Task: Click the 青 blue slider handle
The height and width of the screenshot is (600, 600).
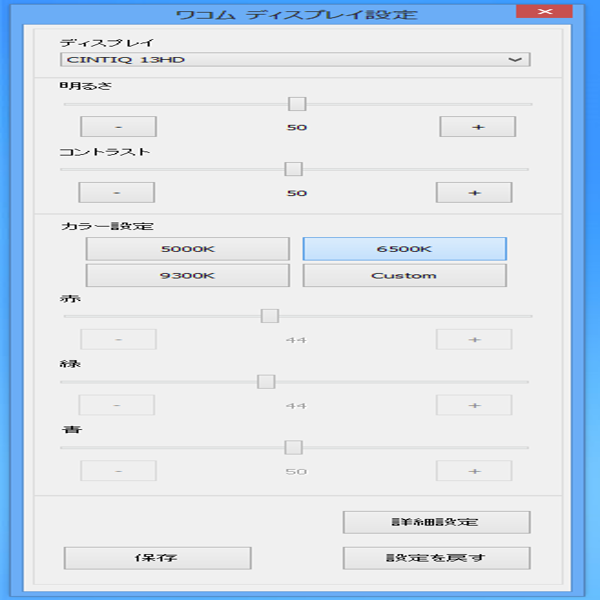Action: point(293,447)
